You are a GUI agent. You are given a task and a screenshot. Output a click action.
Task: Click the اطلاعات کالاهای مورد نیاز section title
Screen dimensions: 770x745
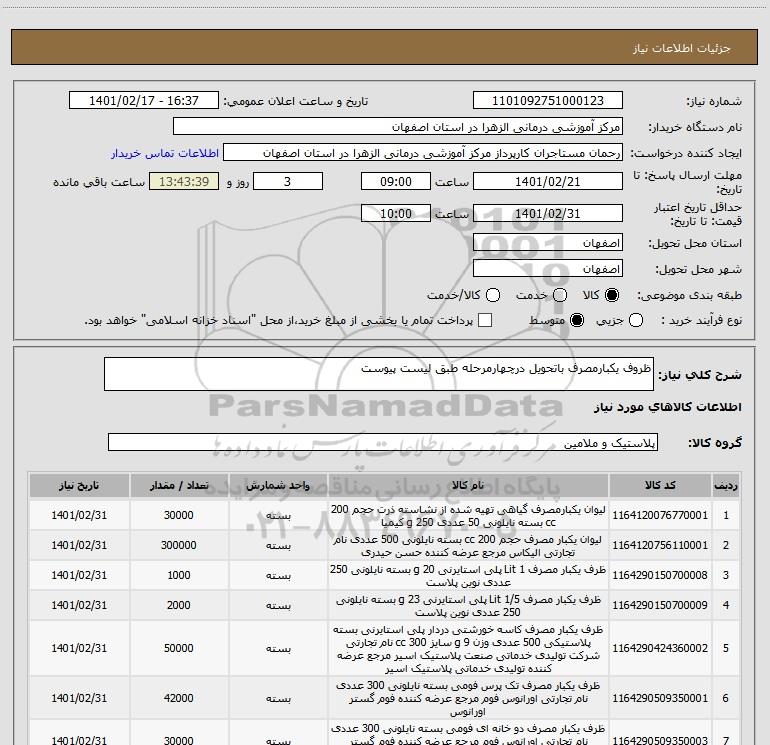click(x=667, y=407)
